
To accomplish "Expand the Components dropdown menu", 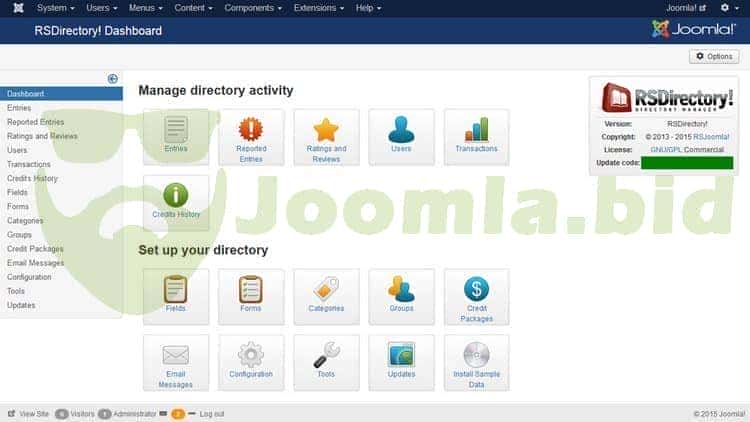I will coord(250,8).
